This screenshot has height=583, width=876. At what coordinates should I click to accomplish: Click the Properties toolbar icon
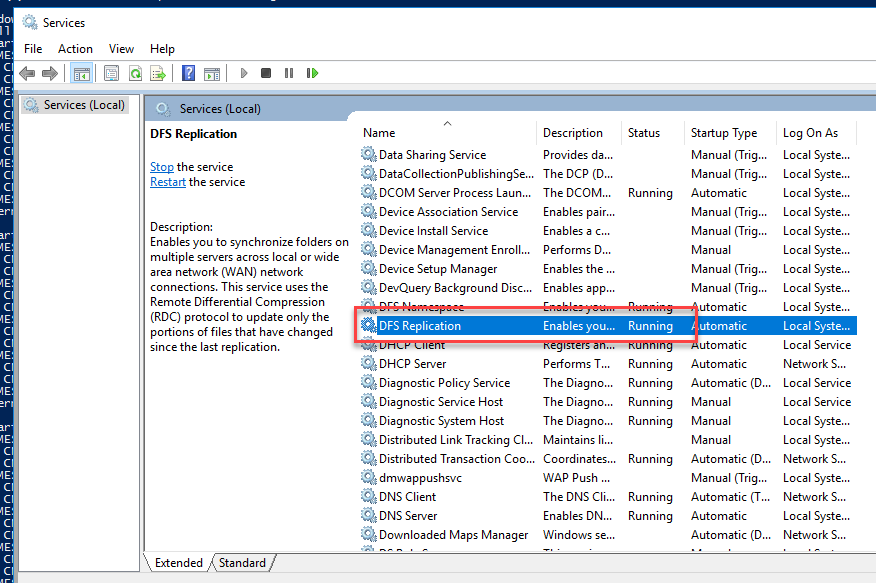pos(111,73)
